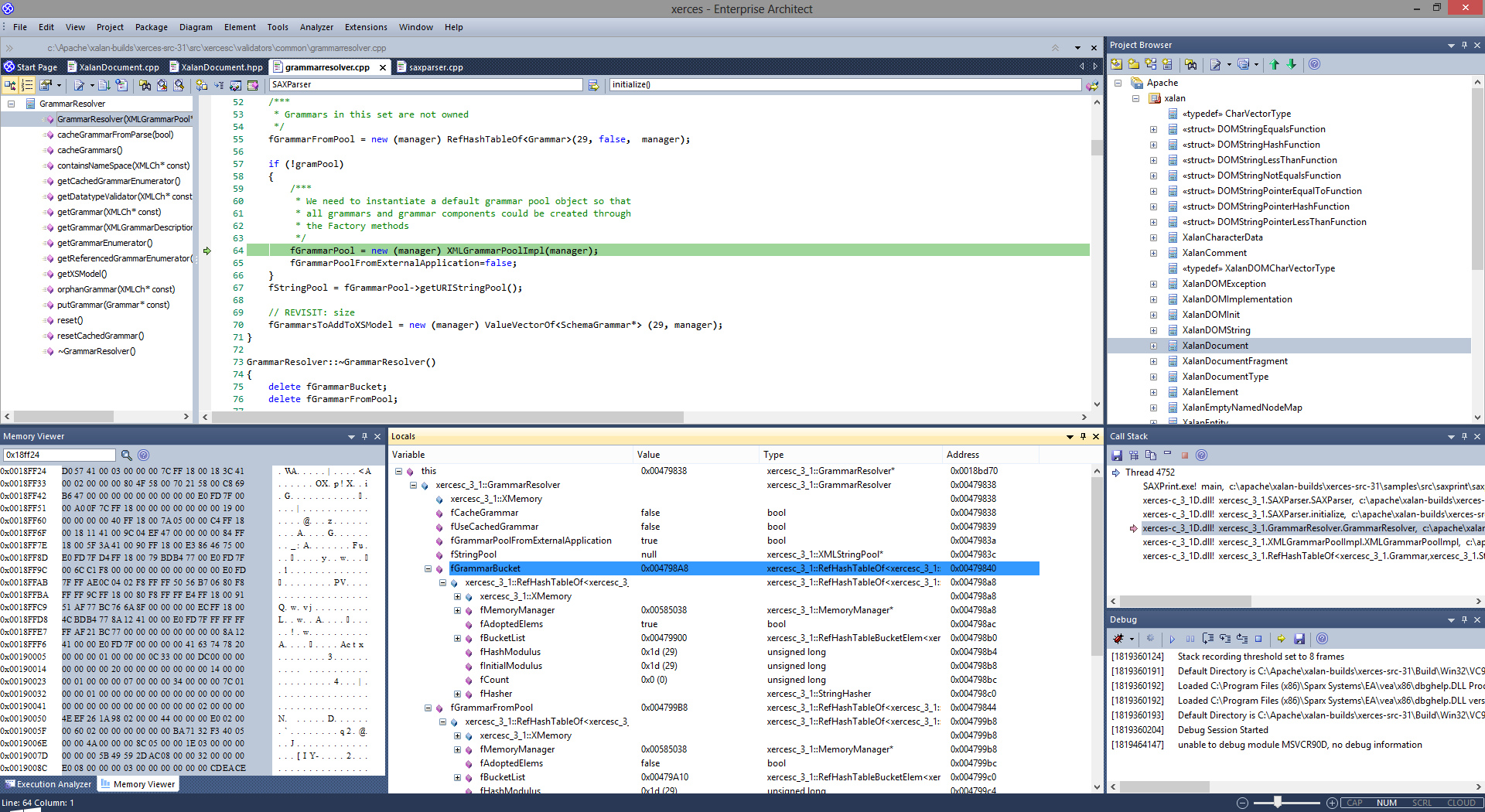Click the blue square stop icon in Debug toolbar
The height and width of the screenshot is (812, 1485).
click(x=1258, y=639)
